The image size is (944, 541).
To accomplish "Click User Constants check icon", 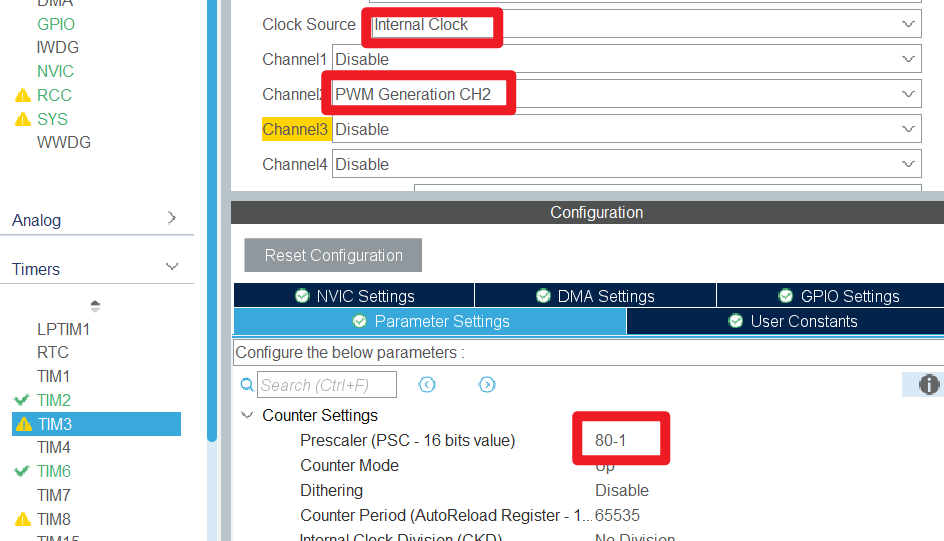I will tap(736, 321).
